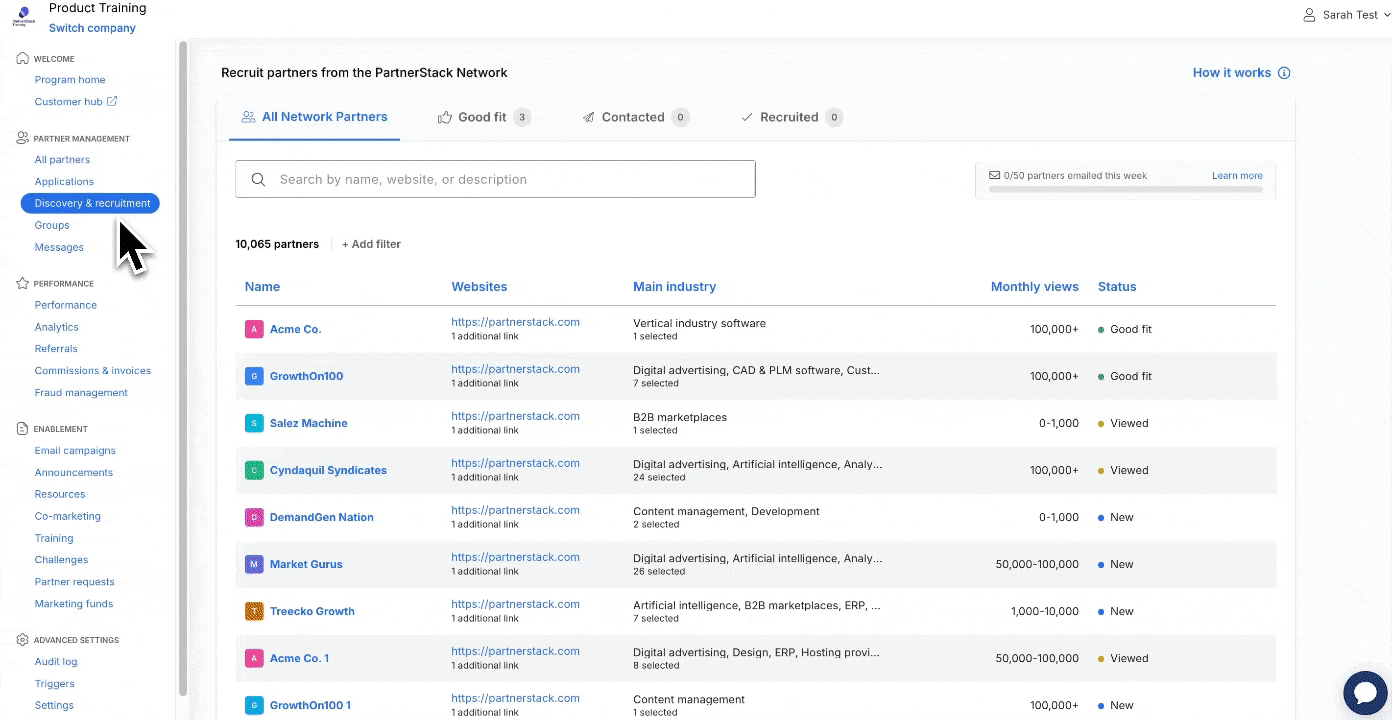Click the GrowthOn100 avatar icon
Viewport: 1392px width, 720px height.
point(254,376)
